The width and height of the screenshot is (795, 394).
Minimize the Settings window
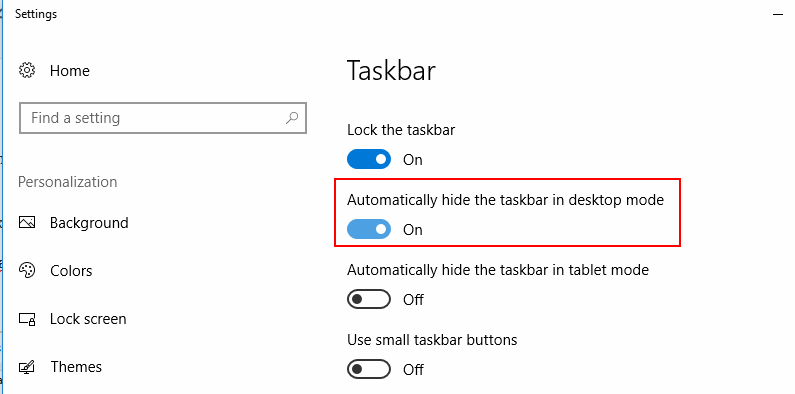point(778,15)
